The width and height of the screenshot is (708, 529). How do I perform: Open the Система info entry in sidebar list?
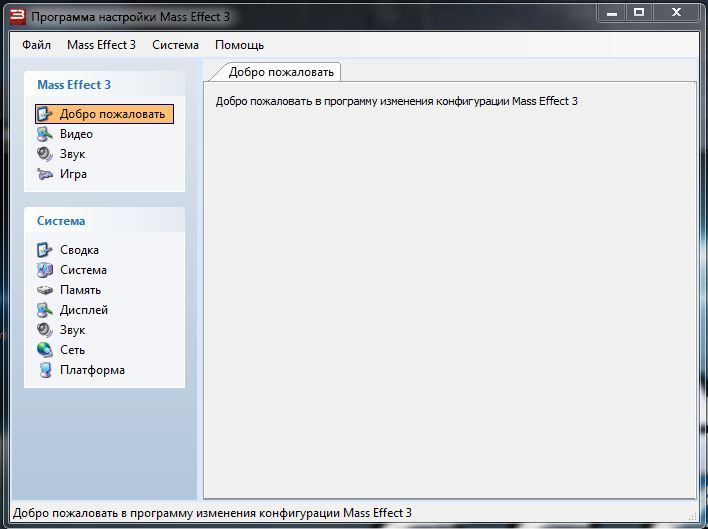83,270
